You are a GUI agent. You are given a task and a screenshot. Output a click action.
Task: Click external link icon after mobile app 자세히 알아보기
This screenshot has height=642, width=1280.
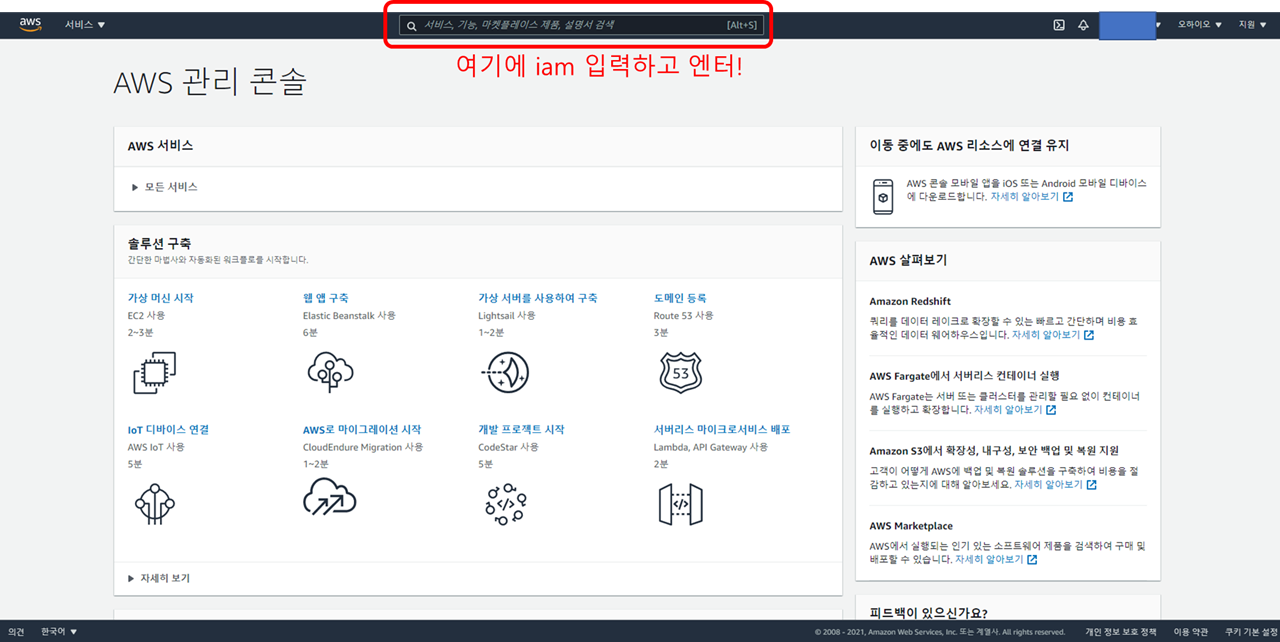[1068, 197]
